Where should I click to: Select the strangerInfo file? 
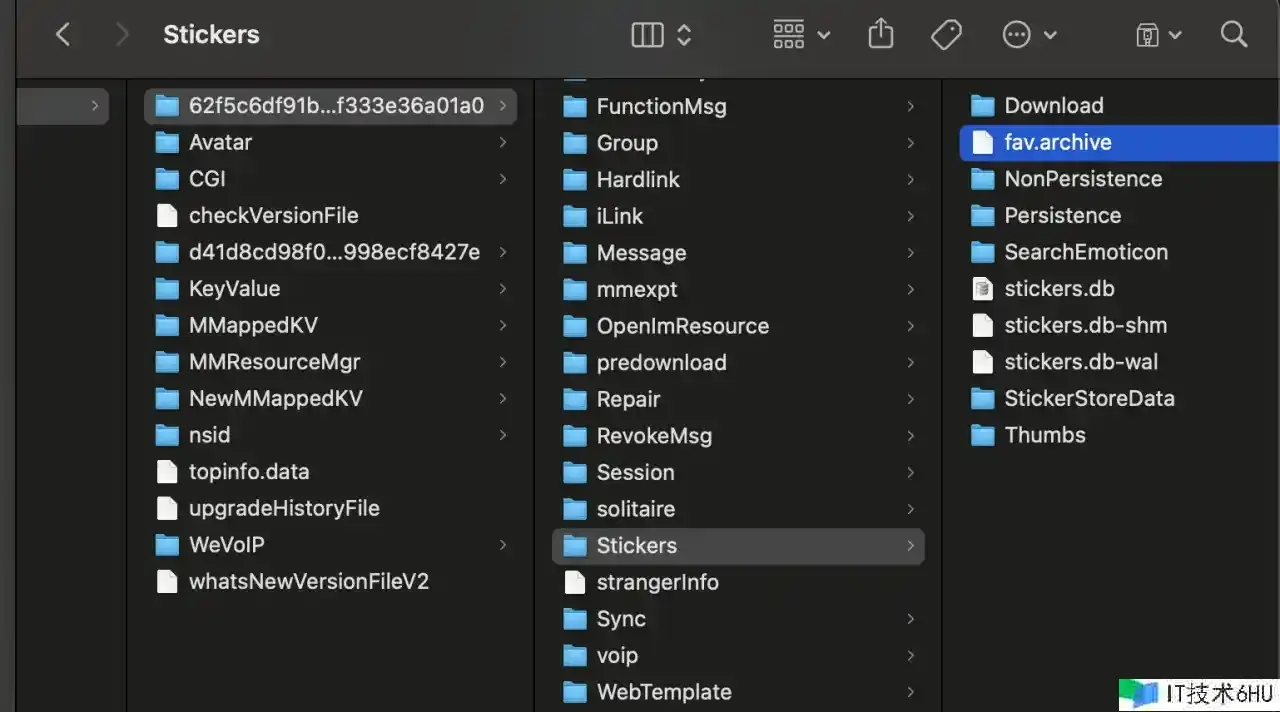click(x=657, y=582)
